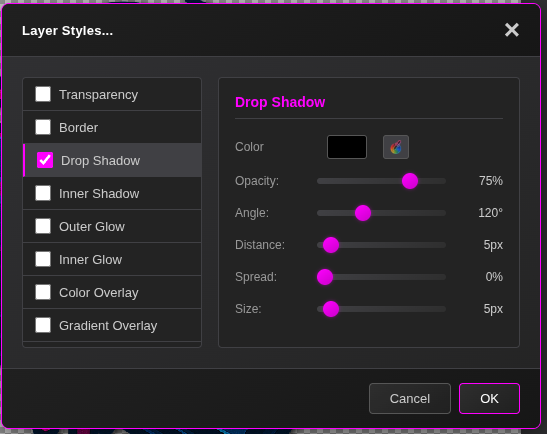547x434 pixels.
Task: Dismiss changes with the Cancel button
Action: tap(410, 398)
